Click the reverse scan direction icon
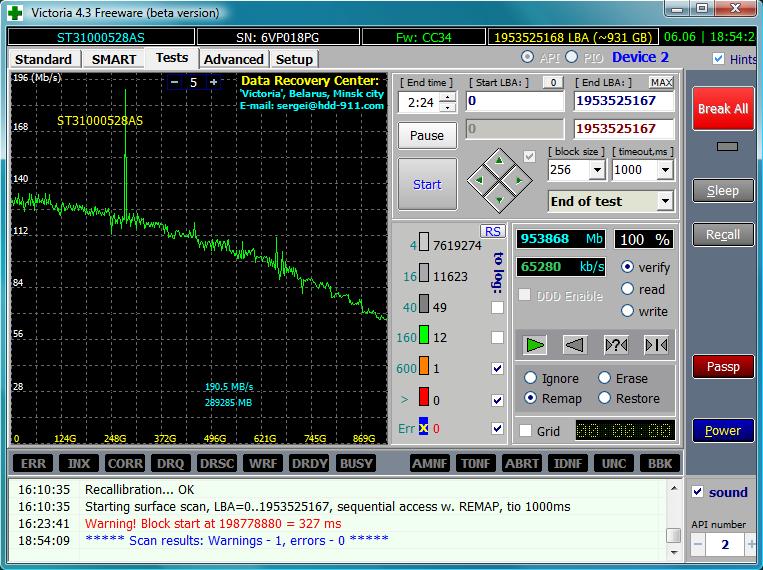This screenshot has height=570, width=763. click(x=575, y=344)
